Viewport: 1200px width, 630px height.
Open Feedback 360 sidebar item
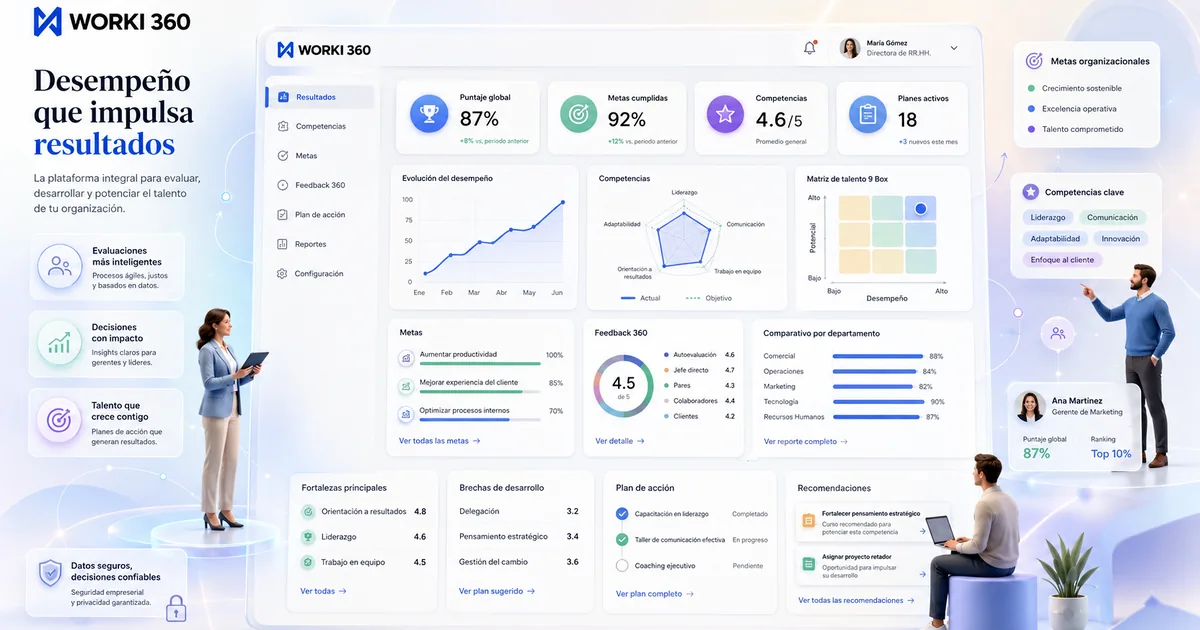[x=320, y=185]
